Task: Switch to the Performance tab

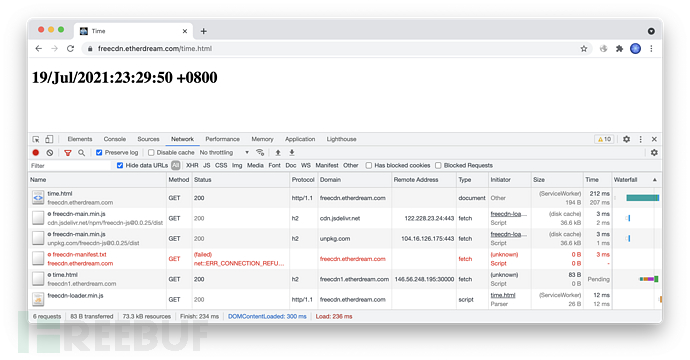Action: click(222, 139)
